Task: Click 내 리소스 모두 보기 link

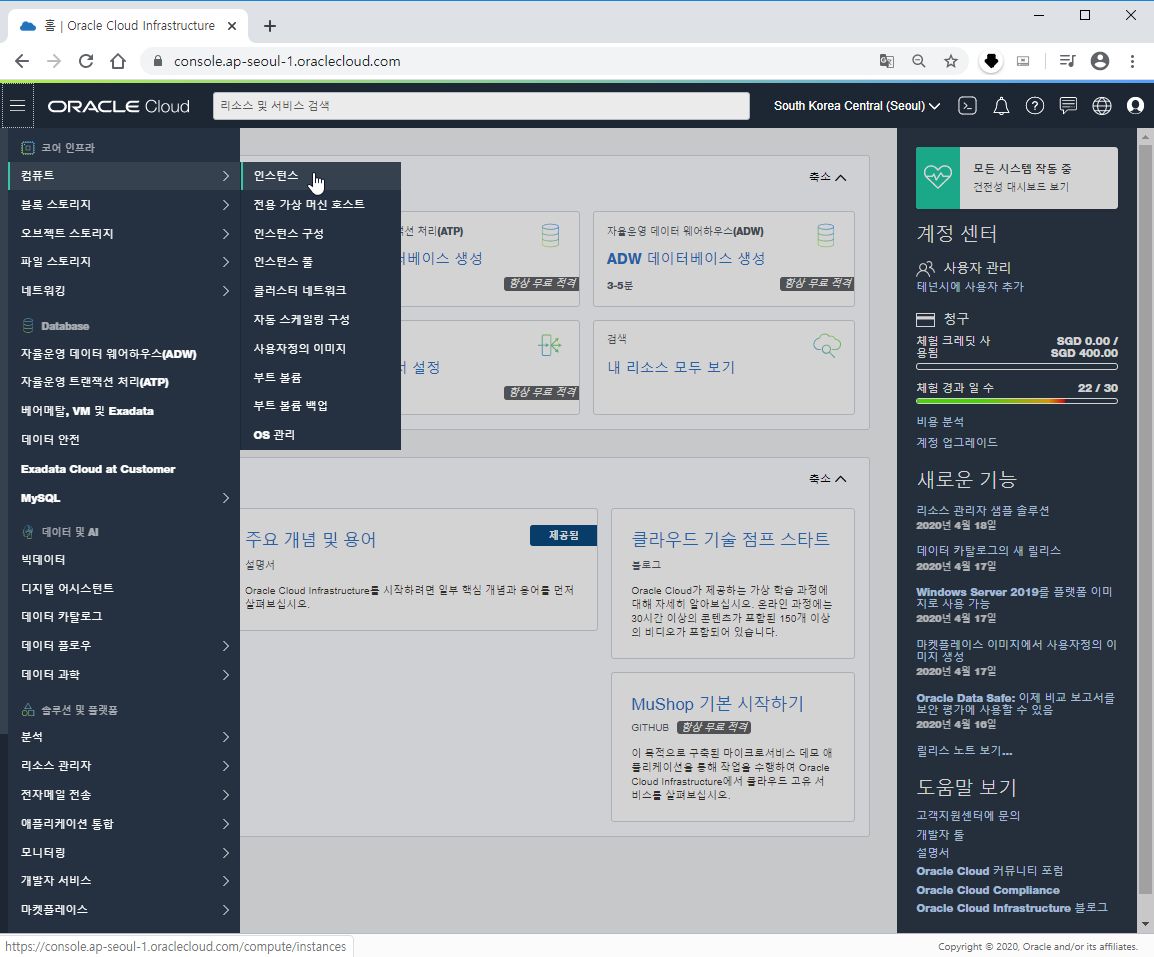Action: coord(671,367)
